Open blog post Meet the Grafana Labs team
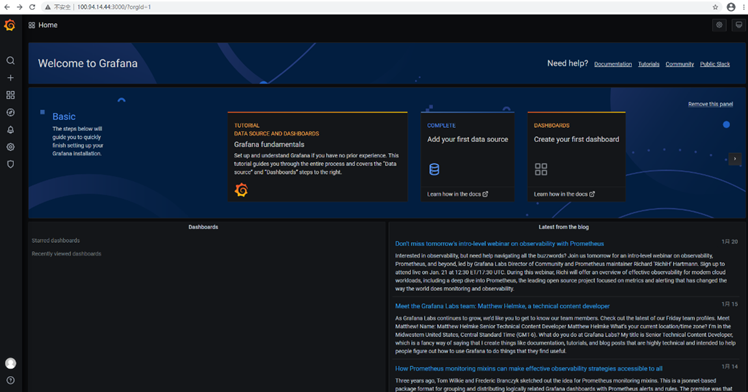 [502, 306]
